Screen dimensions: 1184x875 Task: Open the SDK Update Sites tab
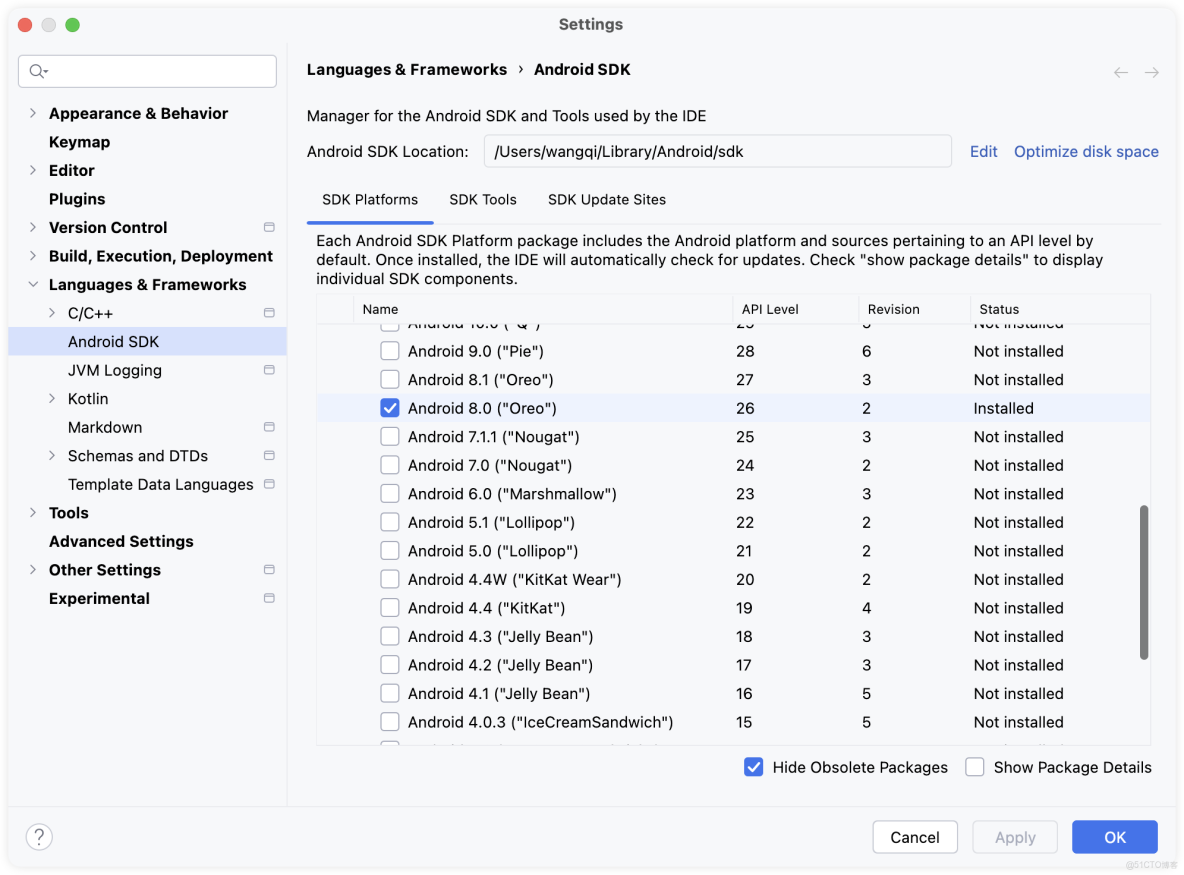pos(606,200)
